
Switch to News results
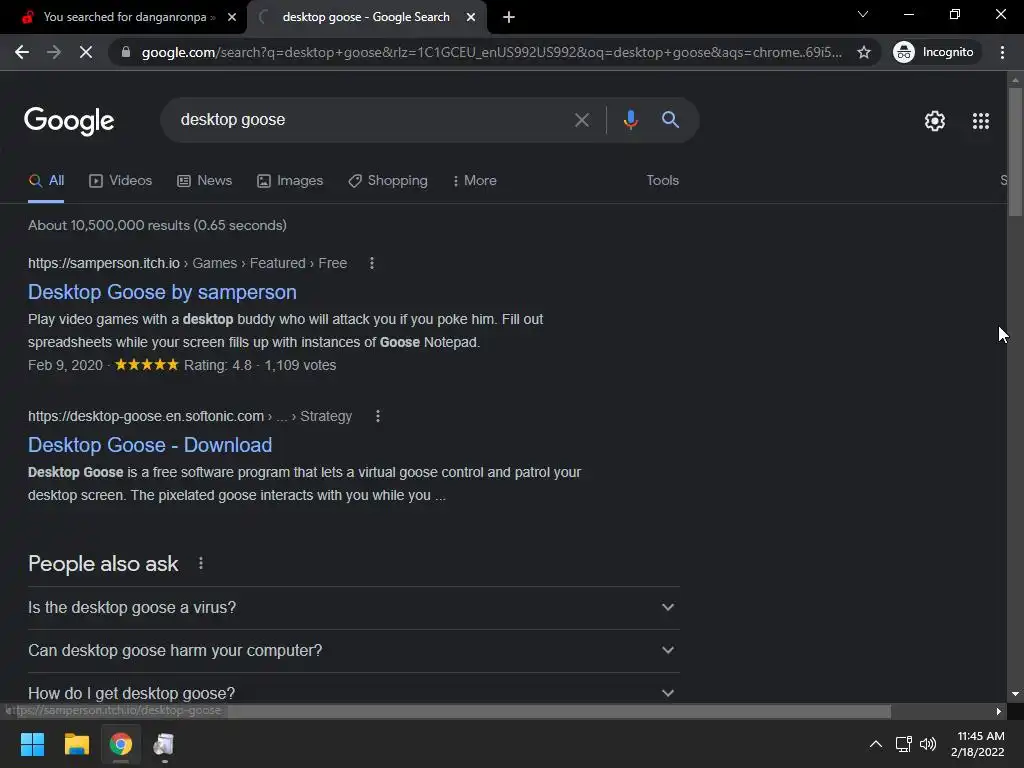204,181
